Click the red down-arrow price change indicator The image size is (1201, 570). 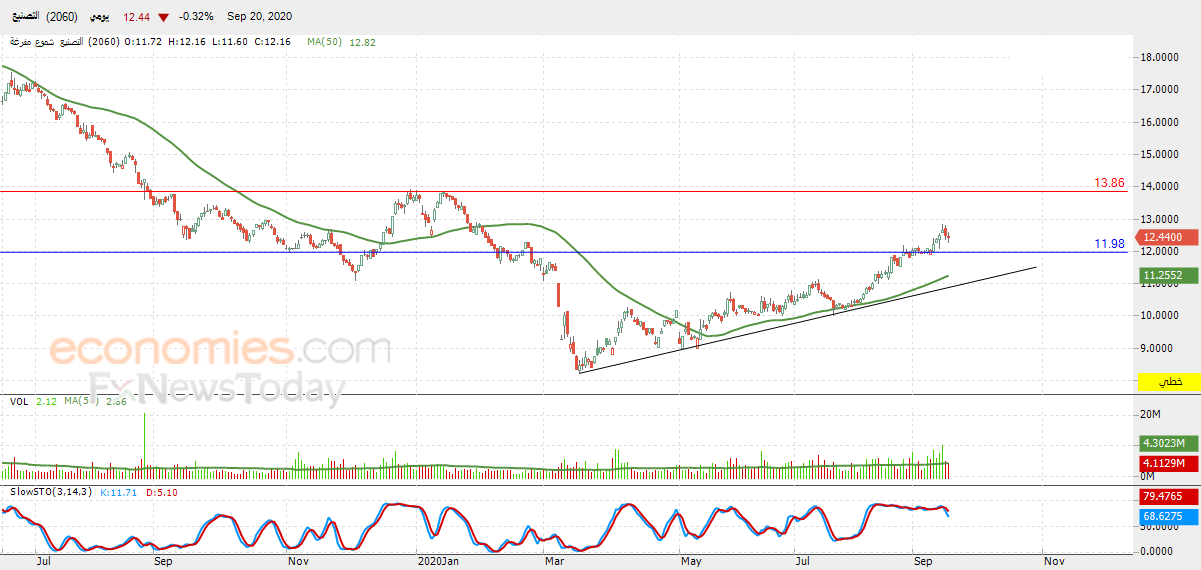pos(163,18)
